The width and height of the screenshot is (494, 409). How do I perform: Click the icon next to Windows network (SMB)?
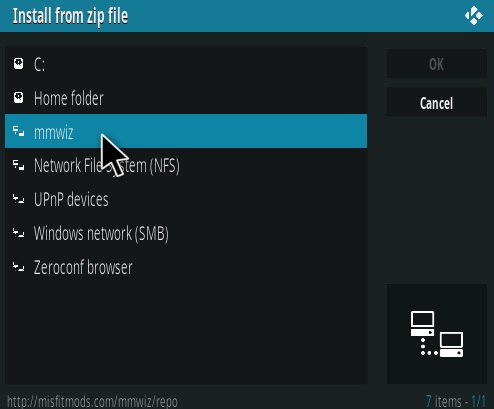tap(19, 233)
